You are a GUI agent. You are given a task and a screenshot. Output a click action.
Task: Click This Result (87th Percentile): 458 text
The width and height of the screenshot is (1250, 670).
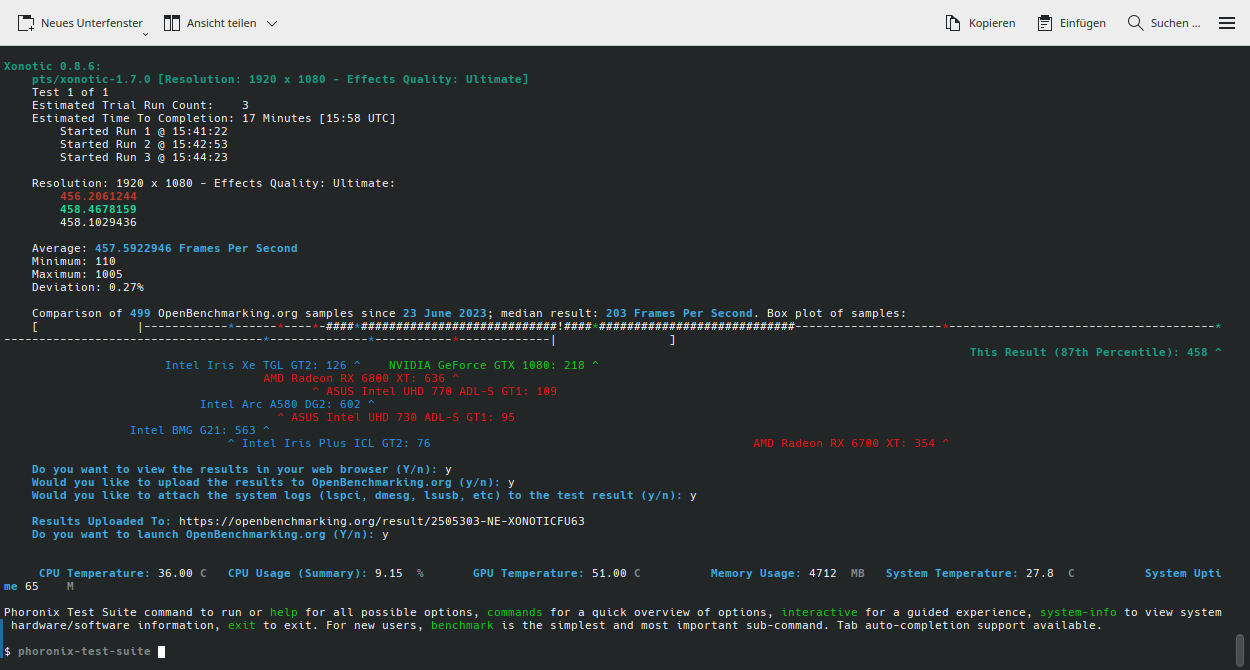point(1096,352)
